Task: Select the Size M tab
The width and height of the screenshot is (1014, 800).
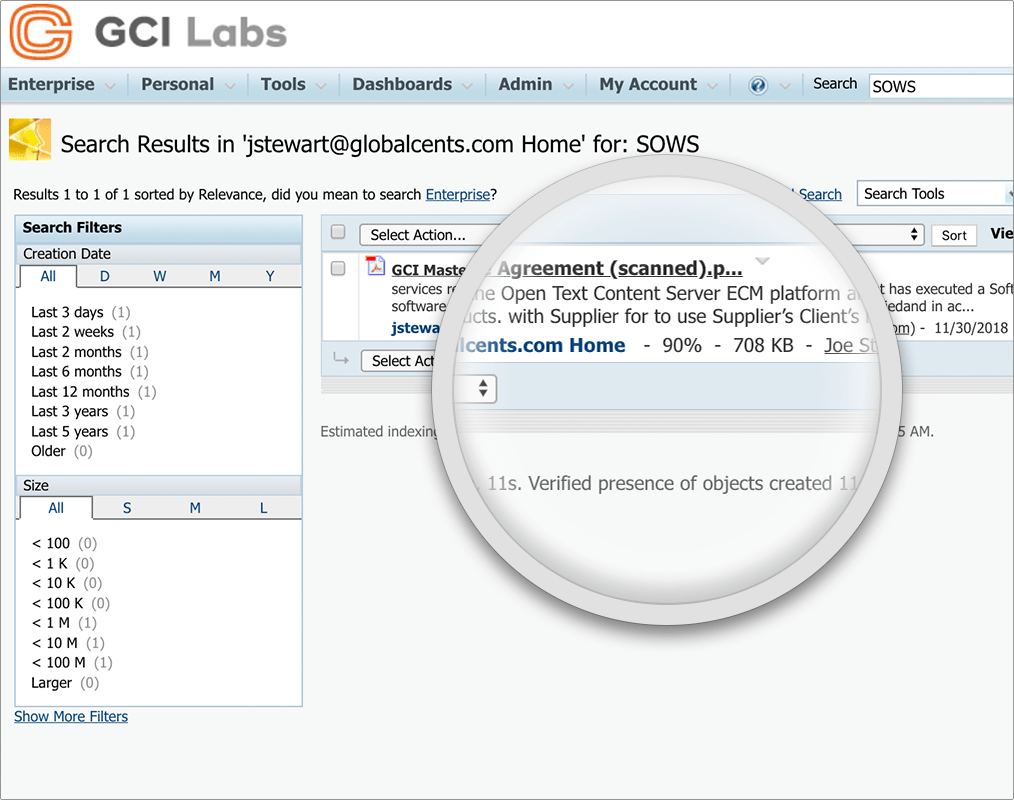Action: click(x=195, y=508)
